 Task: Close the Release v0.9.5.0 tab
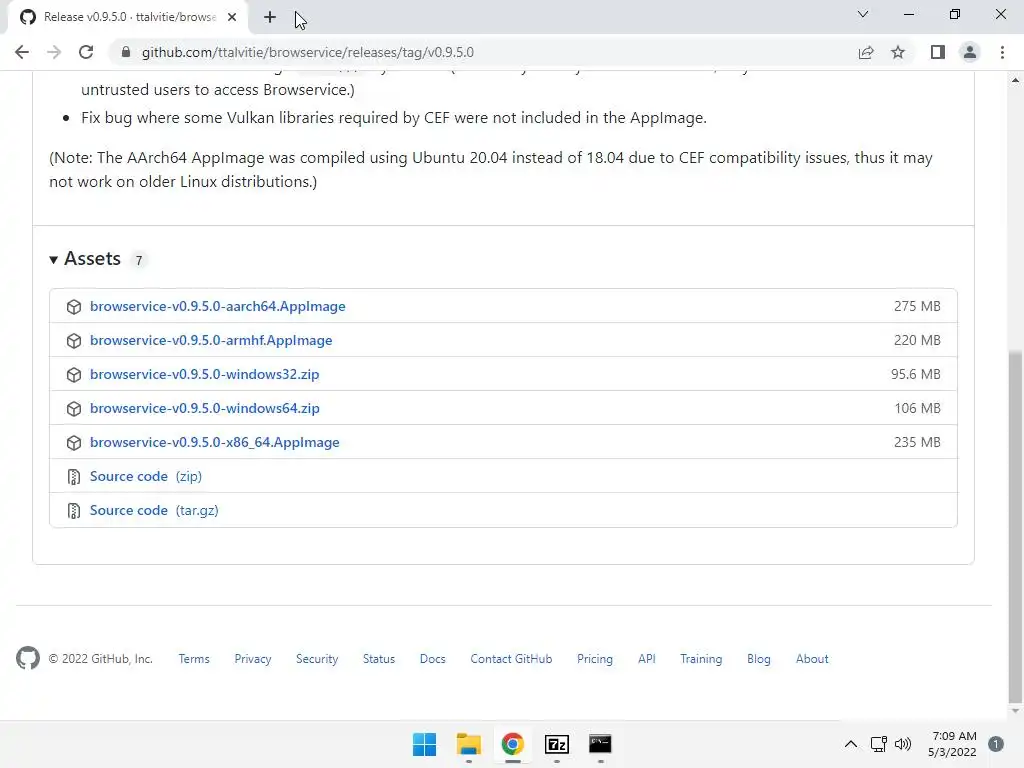232,17
